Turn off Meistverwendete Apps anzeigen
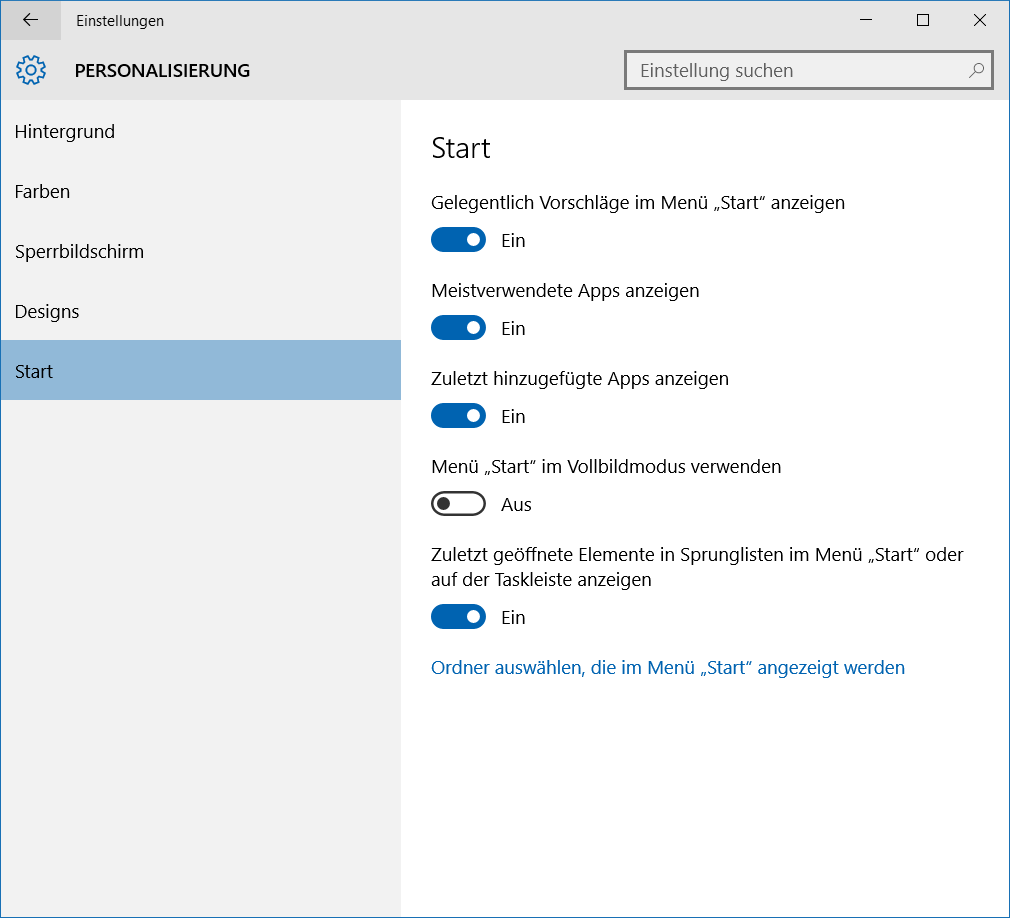This screenshot has width=1010, height=918. pyautogui.click(x=458, y=328)
